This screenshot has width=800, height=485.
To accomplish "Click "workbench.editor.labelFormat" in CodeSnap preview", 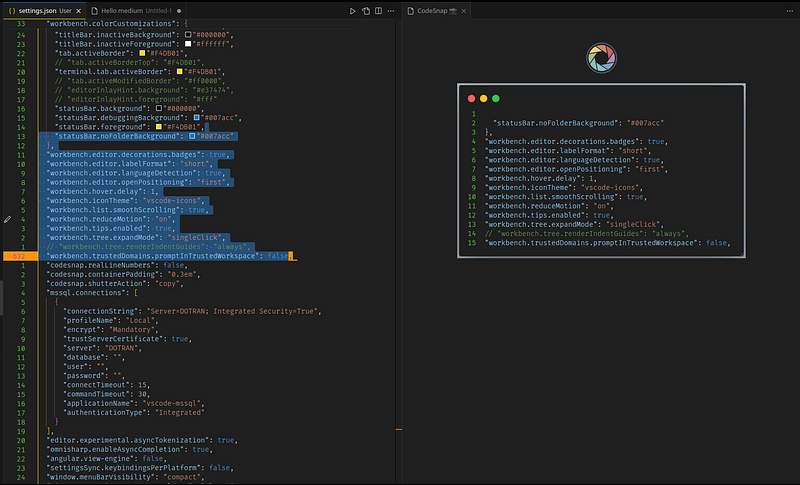I will click(x=547, y=150).
